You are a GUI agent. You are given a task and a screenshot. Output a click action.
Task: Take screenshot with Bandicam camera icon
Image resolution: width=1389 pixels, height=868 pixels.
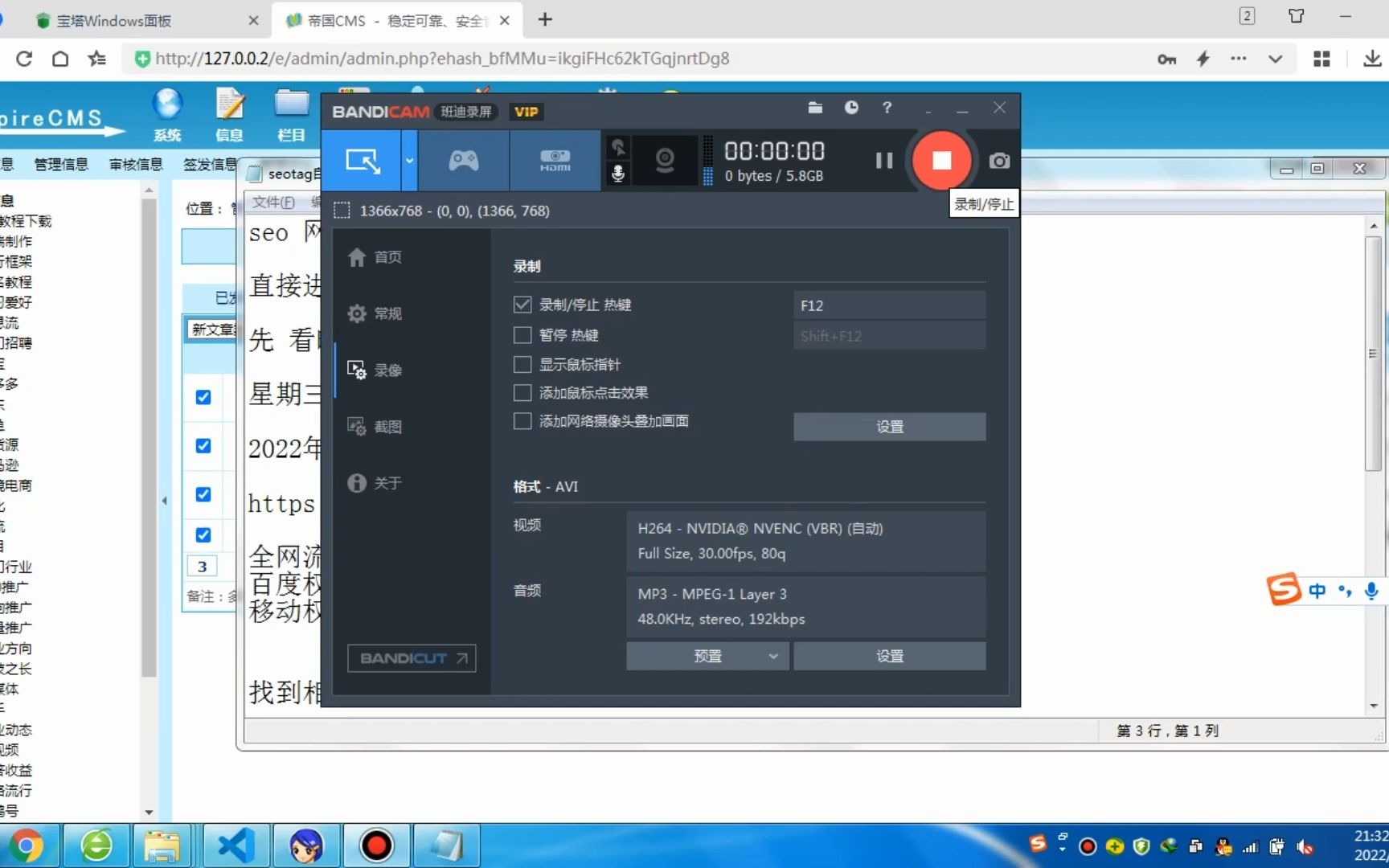click(999, 161)
